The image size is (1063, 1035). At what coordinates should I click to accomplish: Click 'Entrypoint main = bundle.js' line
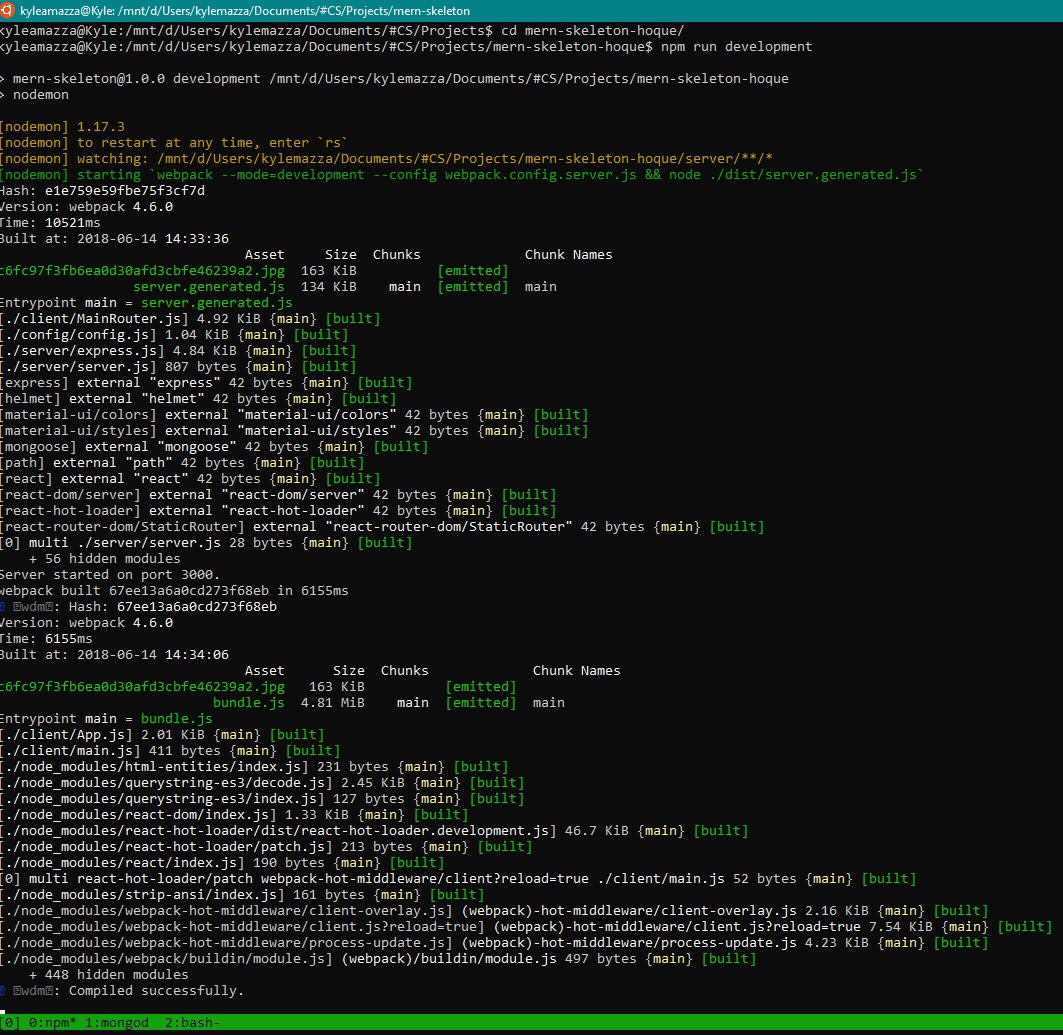point(106,718)
